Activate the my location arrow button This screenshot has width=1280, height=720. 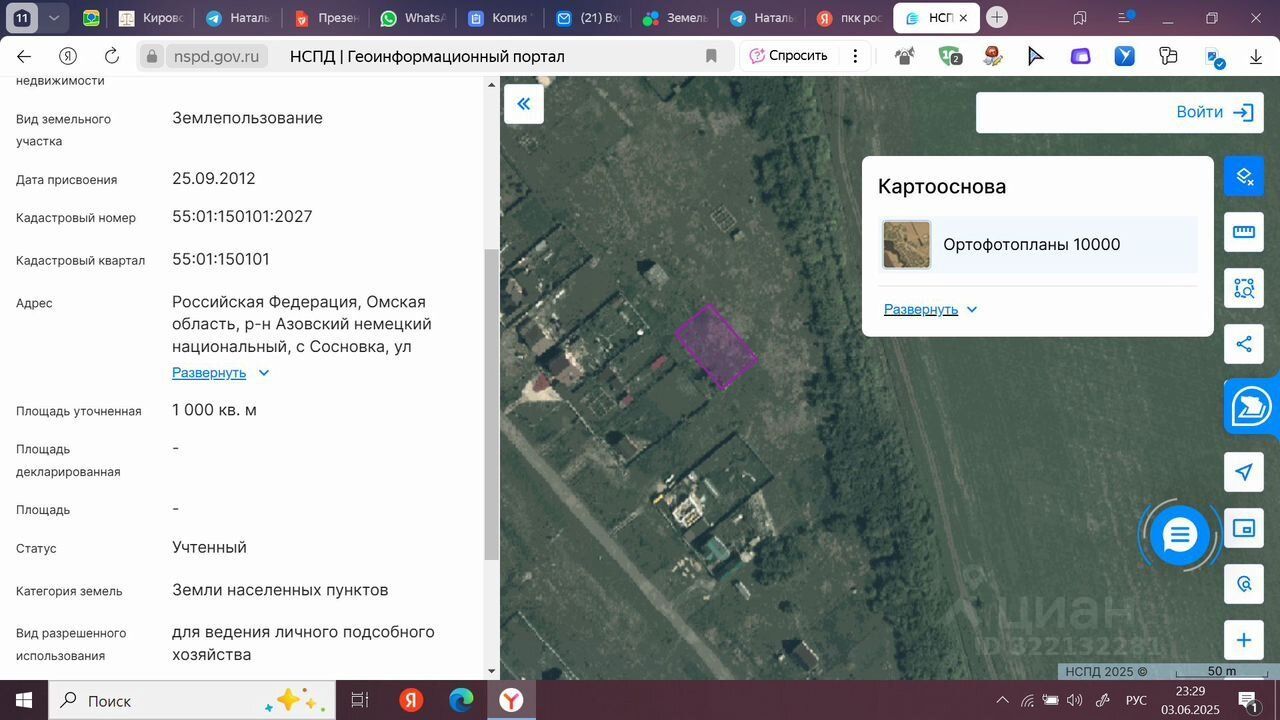tap(1244, 472)
